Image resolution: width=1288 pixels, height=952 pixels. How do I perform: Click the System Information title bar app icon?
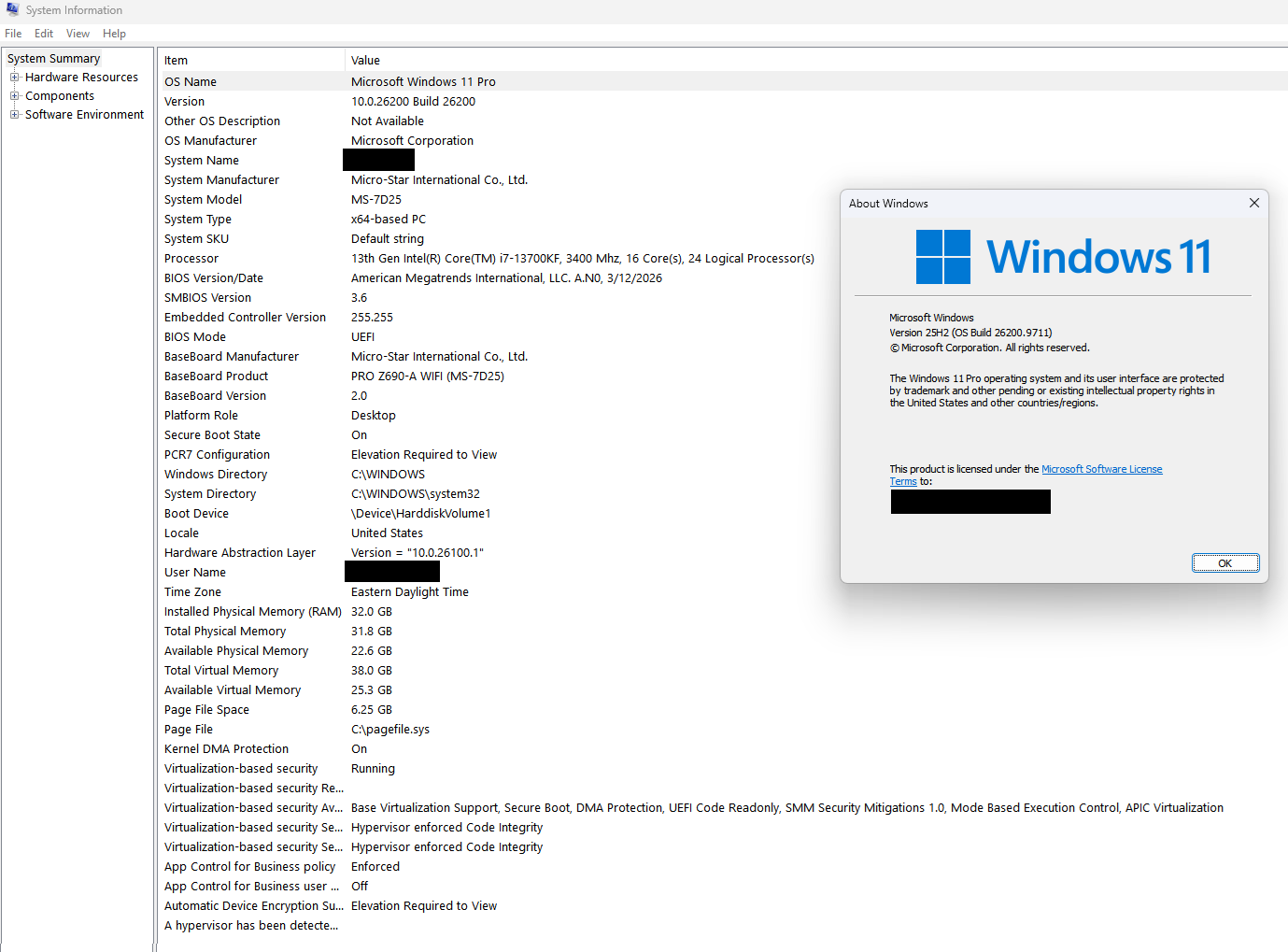point(12,9)
